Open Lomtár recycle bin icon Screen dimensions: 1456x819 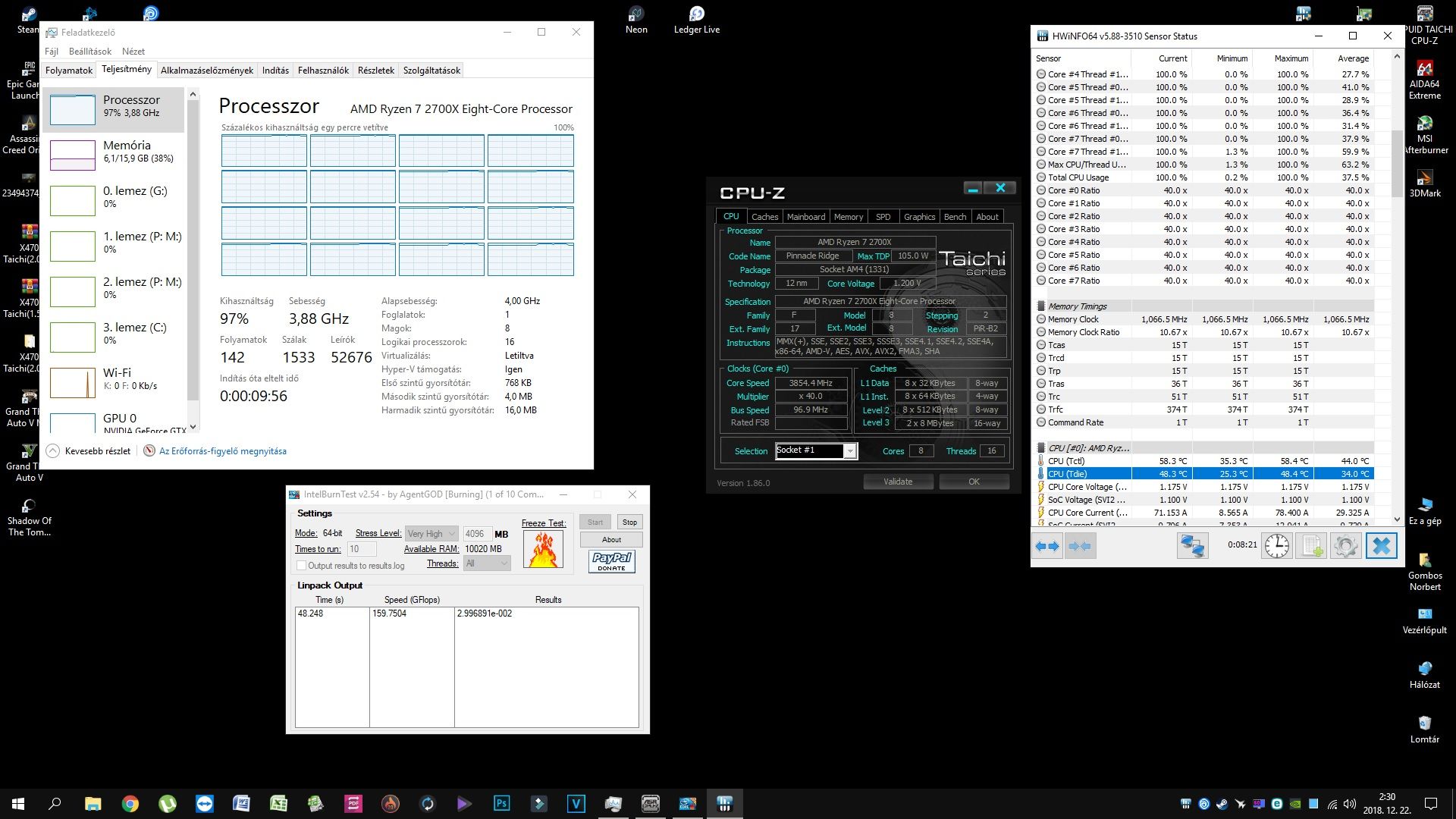pos(1424,729)
